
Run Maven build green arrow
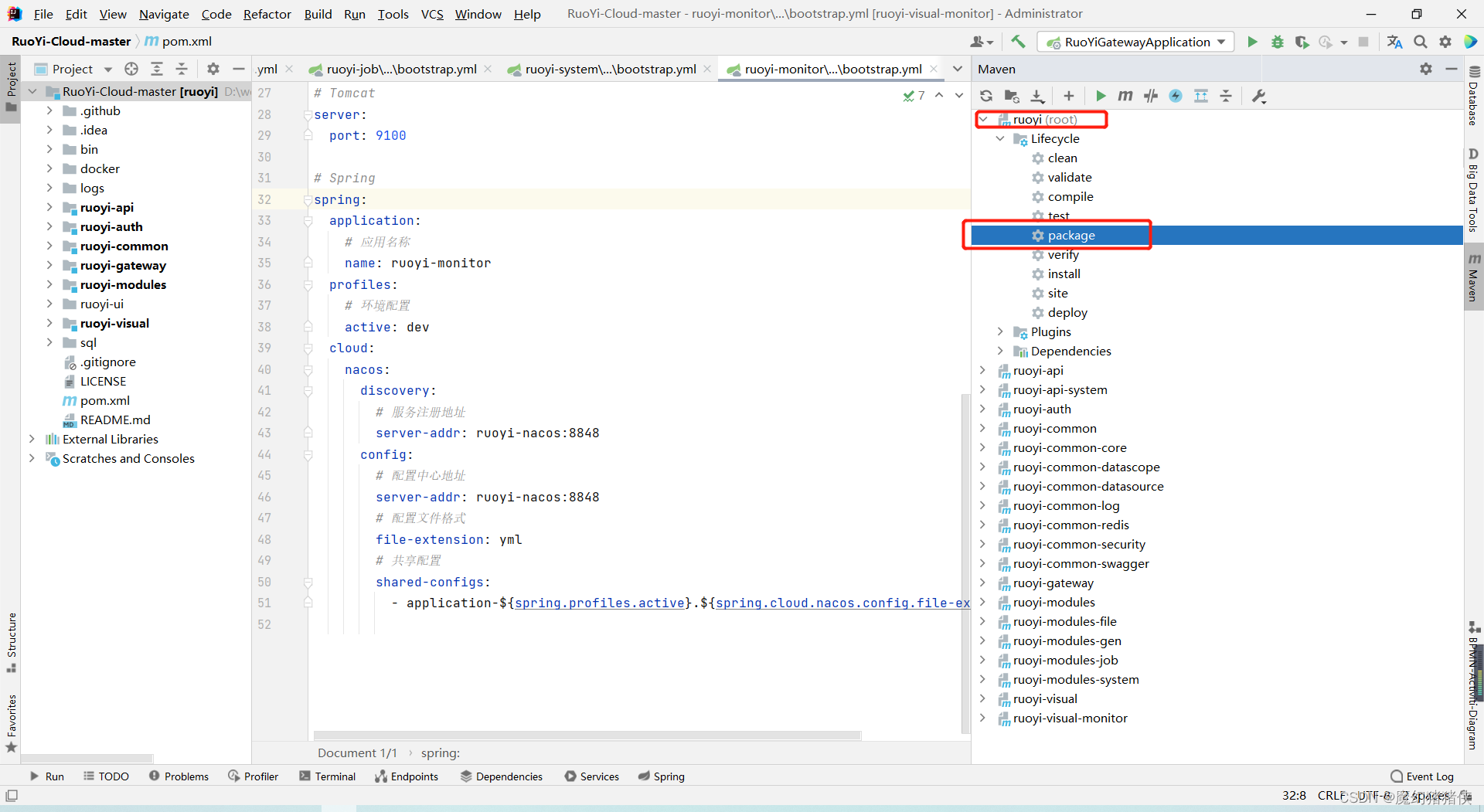point(1101,96)
